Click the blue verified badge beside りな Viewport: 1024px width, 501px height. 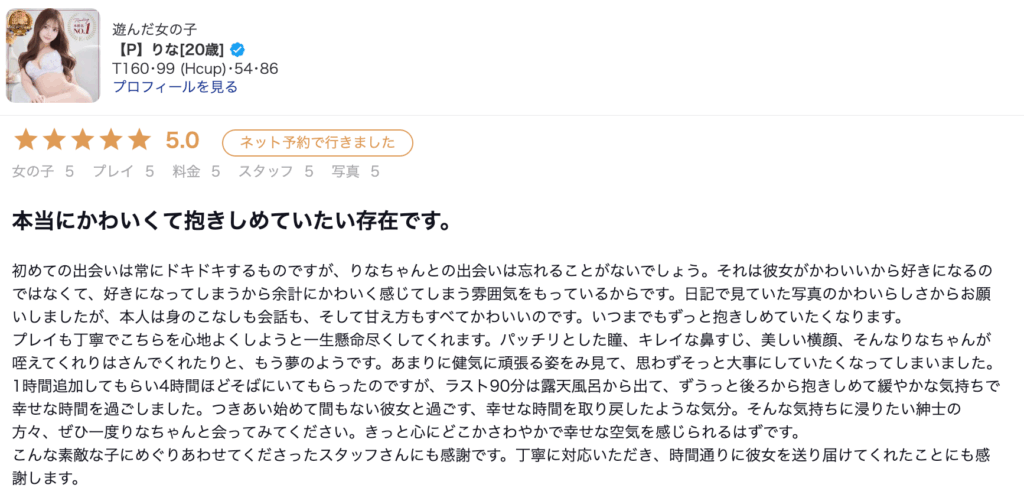238,50
